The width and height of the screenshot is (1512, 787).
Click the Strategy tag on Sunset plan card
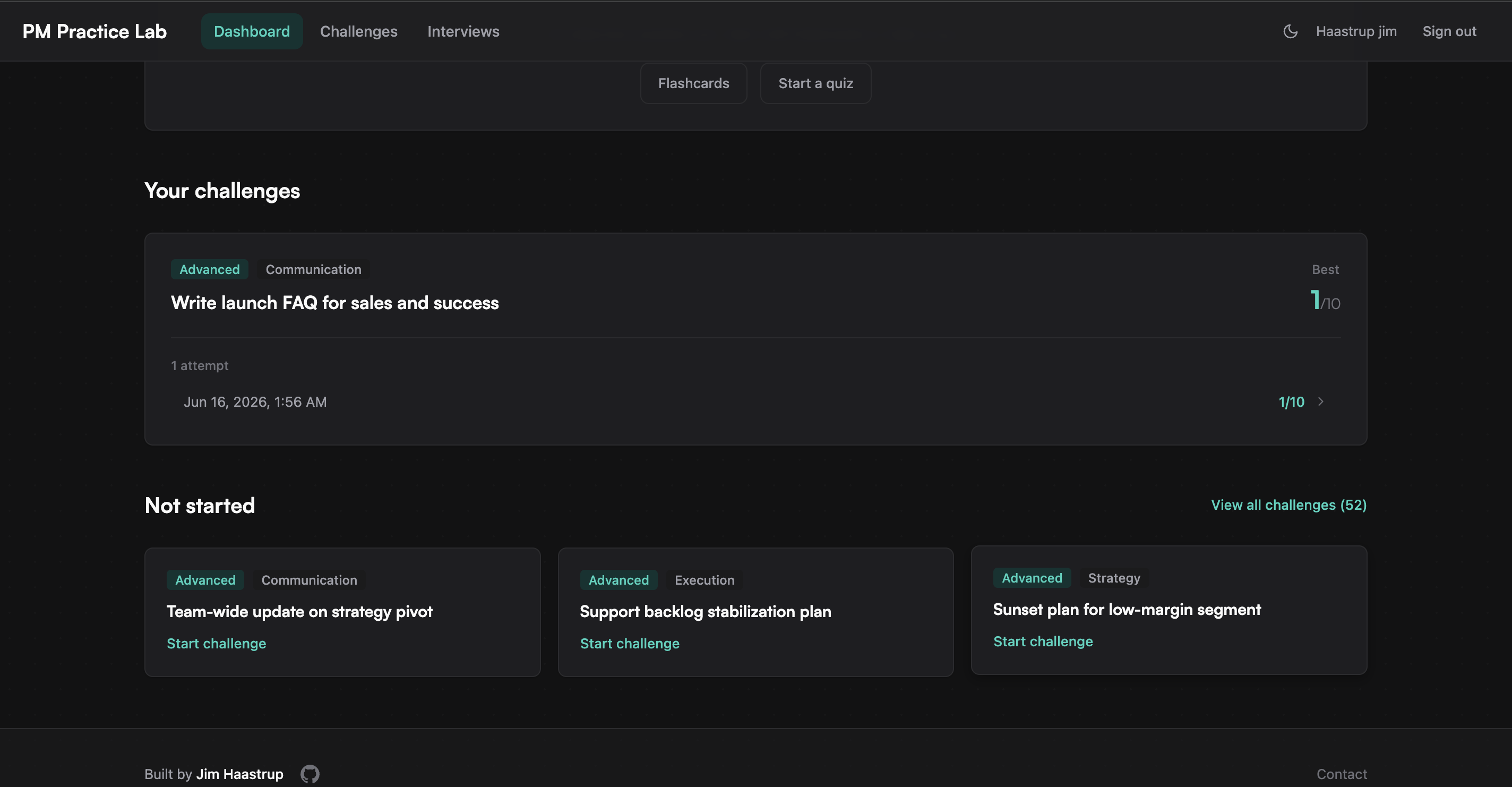click(x=1114, y=578)
